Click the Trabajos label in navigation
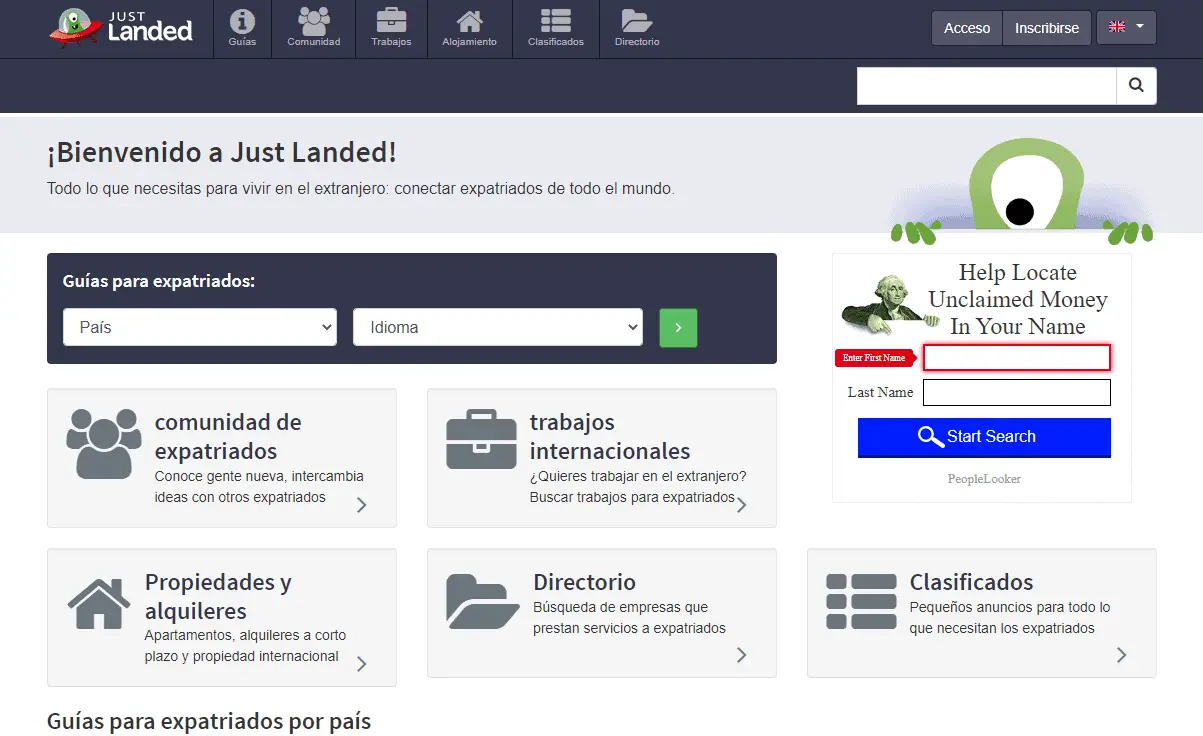This screenshot has height=736, width=1203. pos(391,42)
